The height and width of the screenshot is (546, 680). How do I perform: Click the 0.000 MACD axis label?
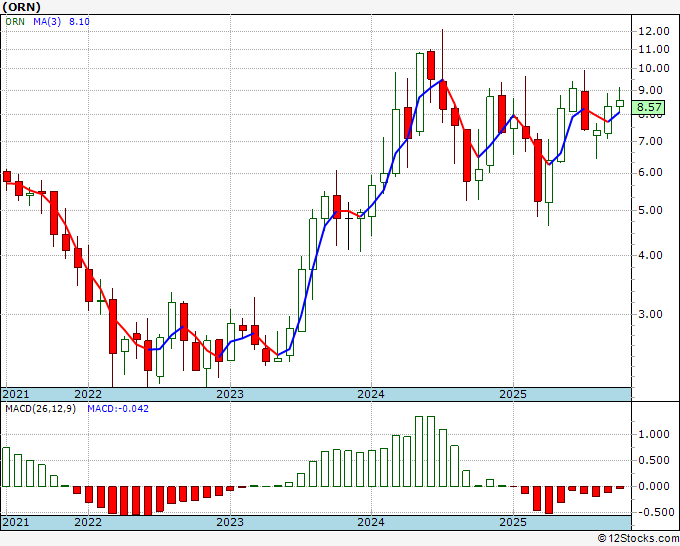coord(654,487)
